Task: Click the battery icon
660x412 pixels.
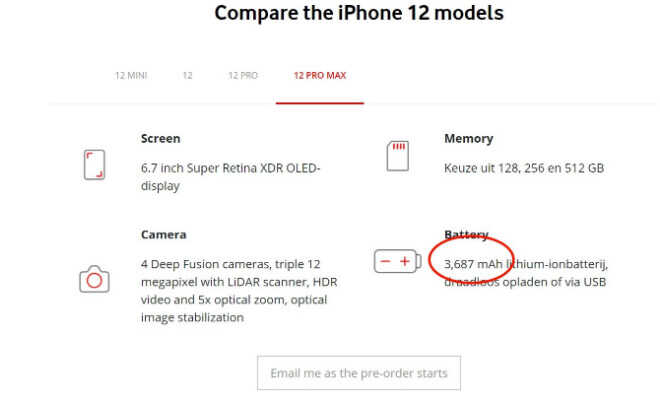Action: pyautogui.click(x=397, y=261)
